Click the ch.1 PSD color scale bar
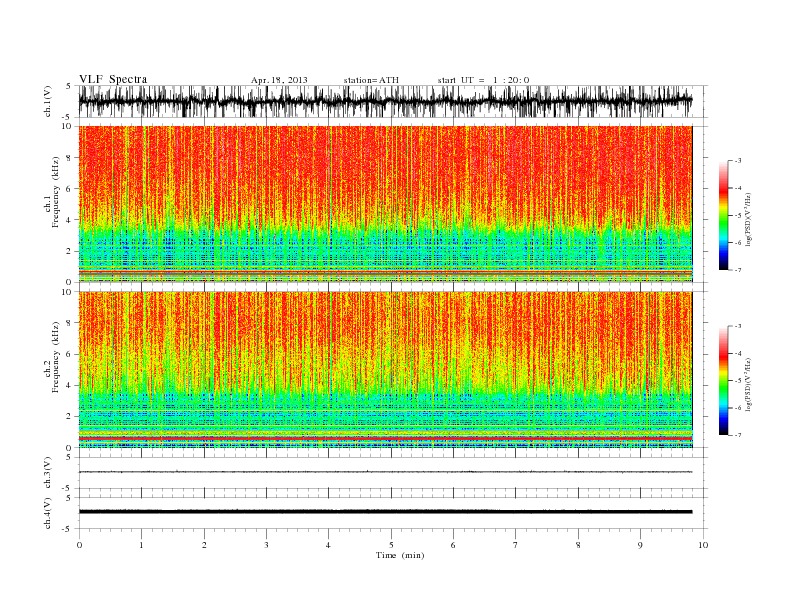Viewport: 792px width, 612px height. [x=723, y=215]
